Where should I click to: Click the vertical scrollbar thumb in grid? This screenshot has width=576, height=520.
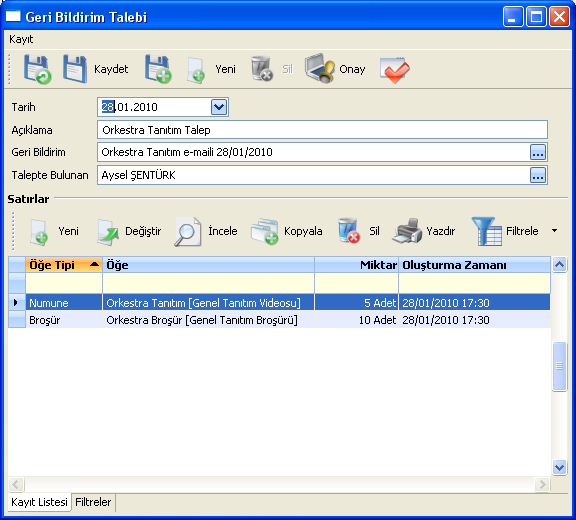[559, 366]
